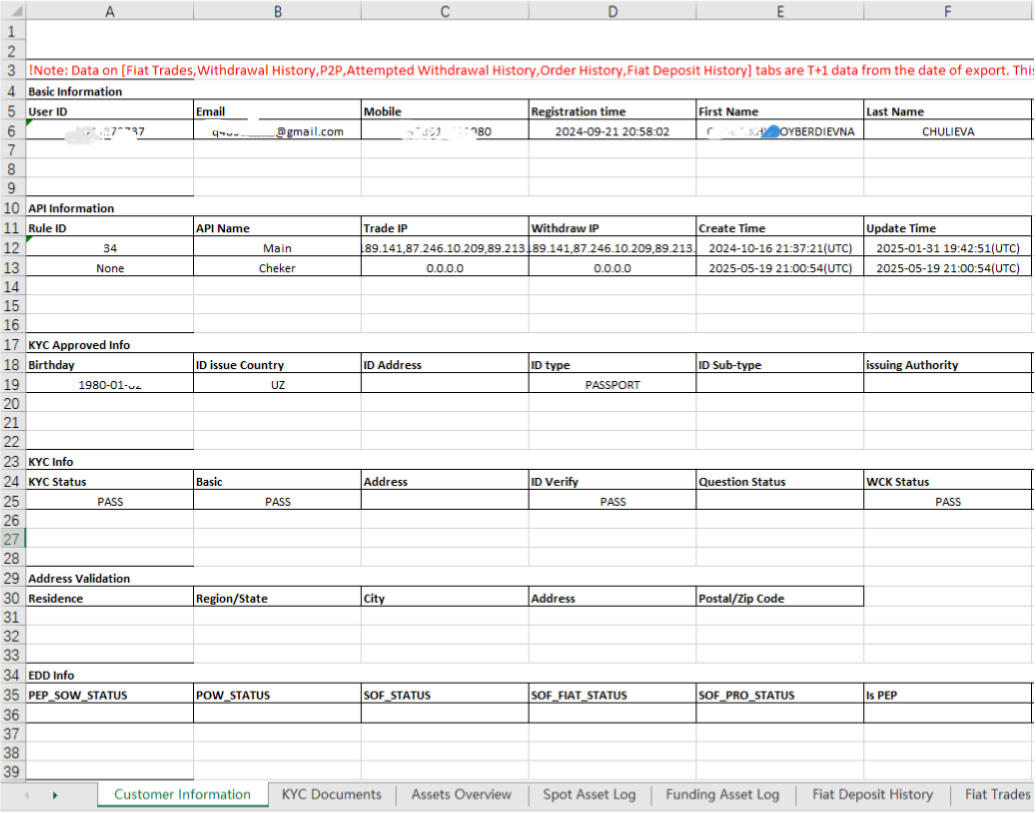Click the Main API name cell
This screenshot has width=1036, height=813.
click(x=276, y=248)
